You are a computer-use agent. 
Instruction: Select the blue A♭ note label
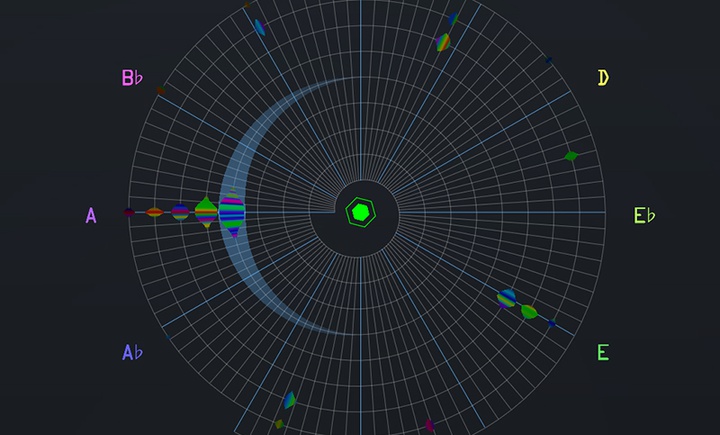[132, 352]
